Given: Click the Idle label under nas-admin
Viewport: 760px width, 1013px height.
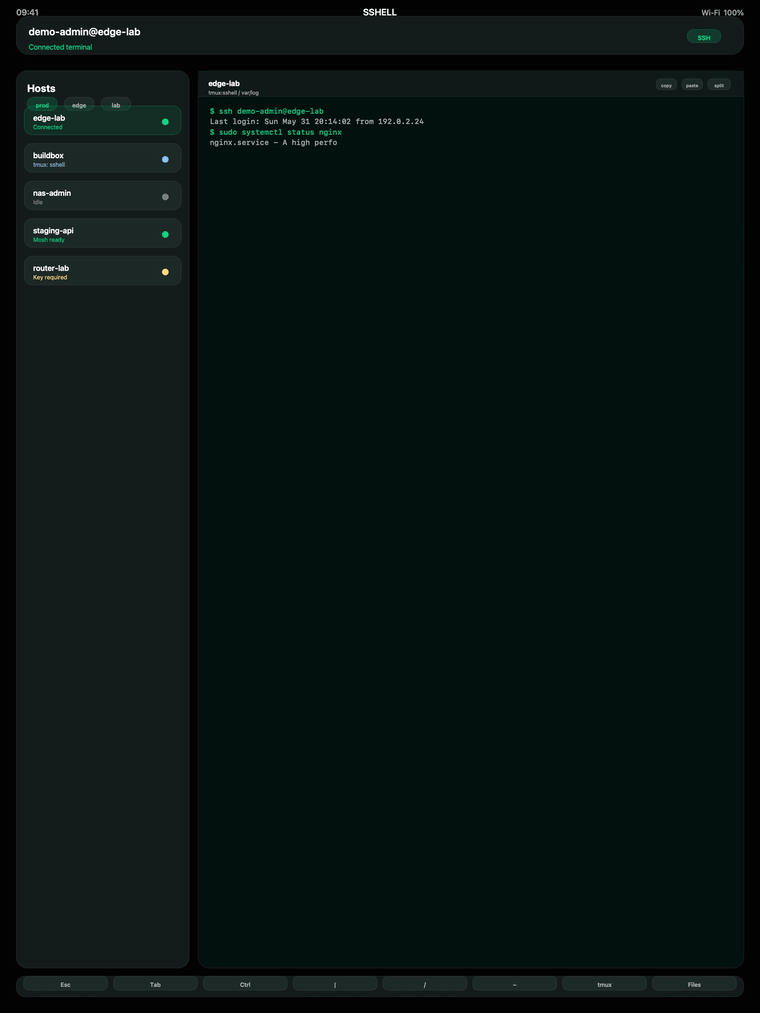Looking at the screenshot, I should click(x=37, y=202).
